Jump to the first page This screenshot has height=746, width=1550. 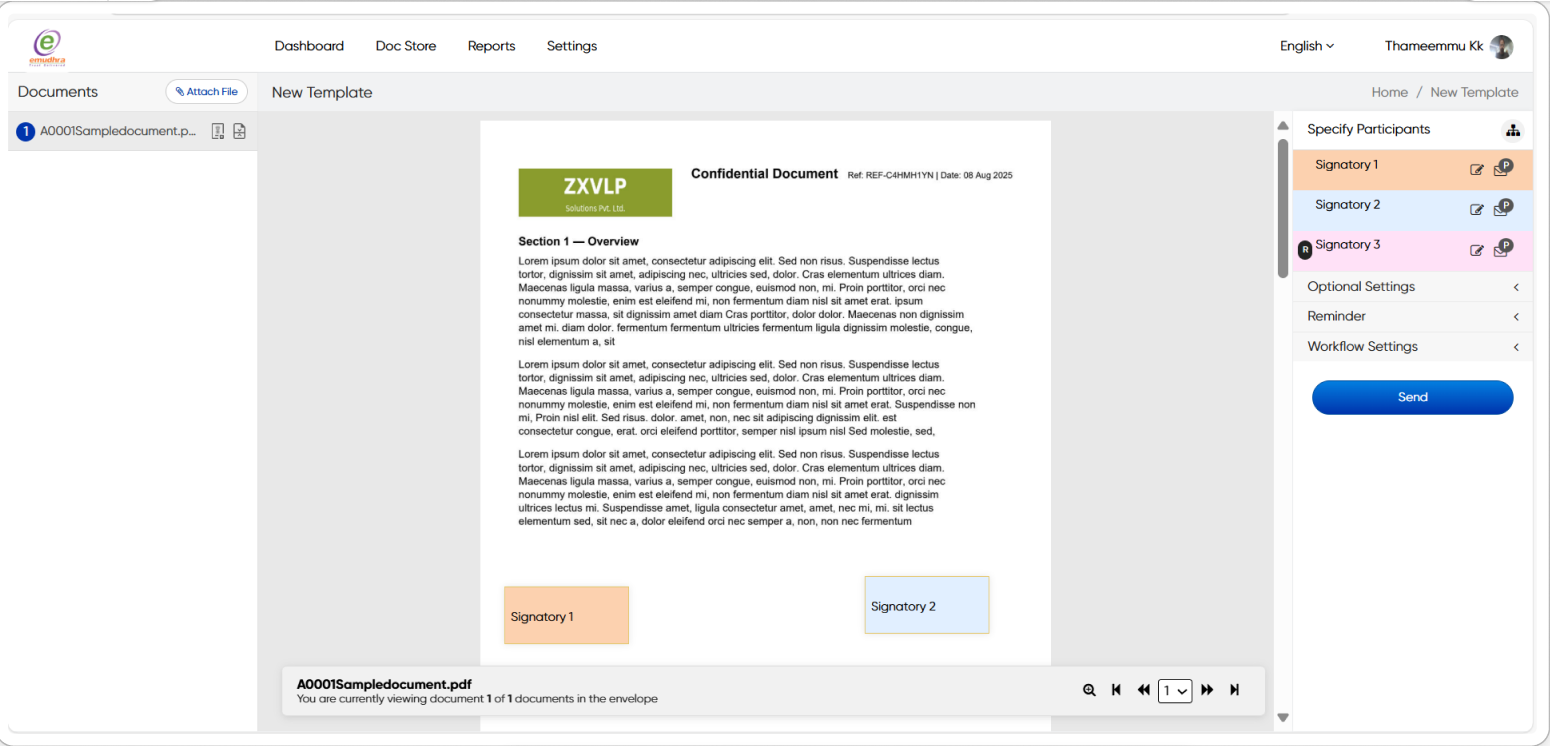[x=1116, y=690]
